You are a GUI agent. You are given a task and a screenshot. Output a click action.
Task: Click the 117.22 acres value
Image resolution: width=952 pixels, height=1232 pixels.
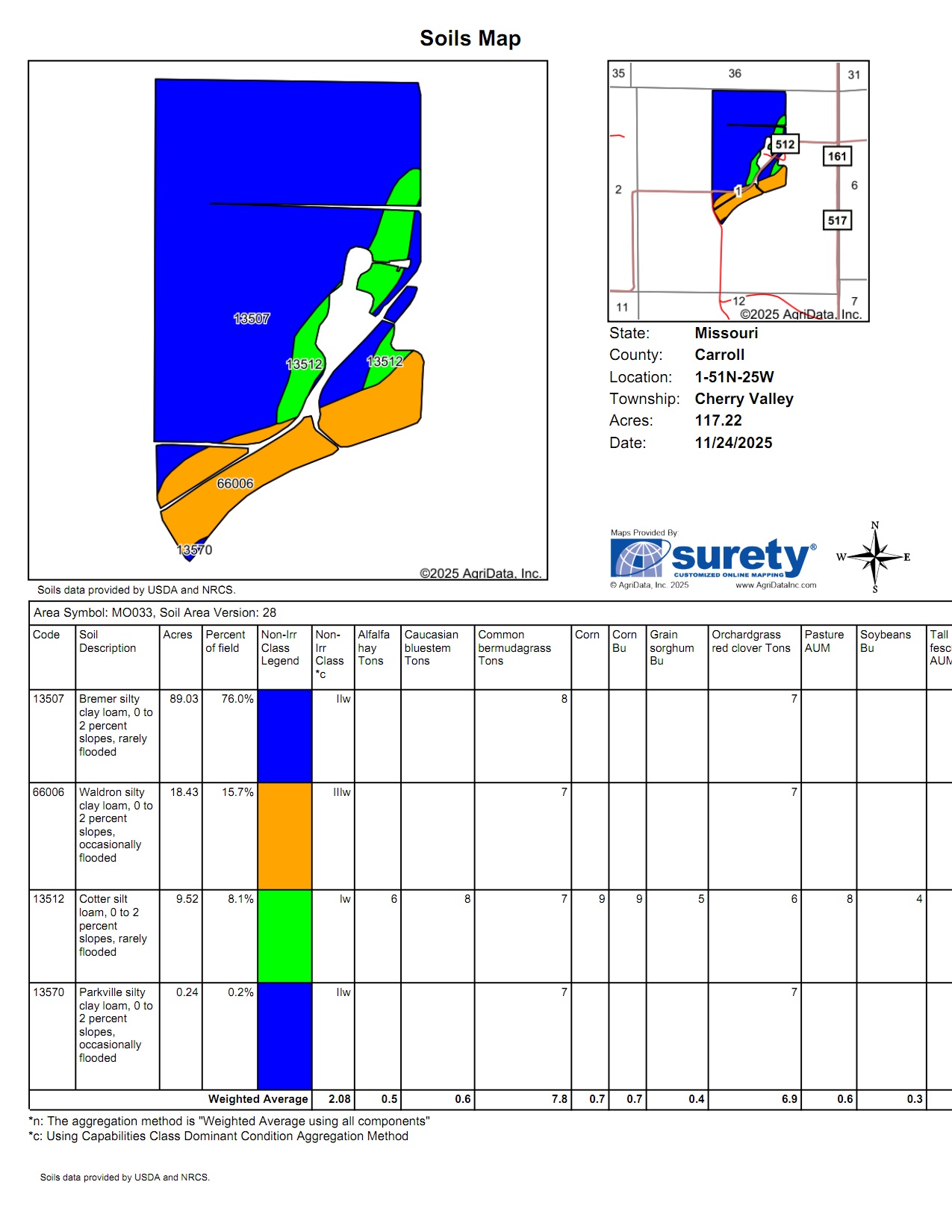point(718,420)
